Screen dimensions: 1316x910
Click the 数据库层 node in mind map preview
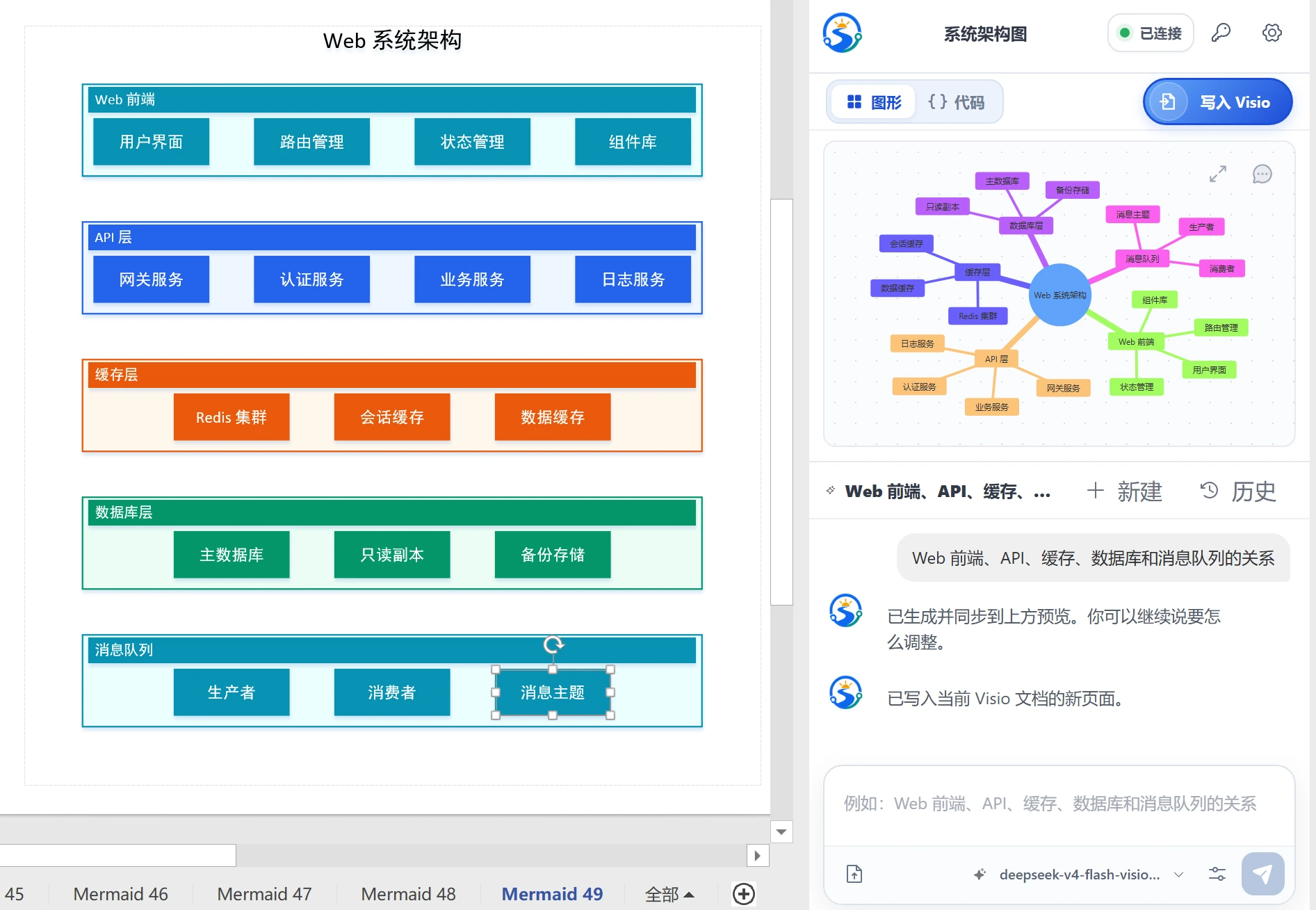tap(1026, 225)
